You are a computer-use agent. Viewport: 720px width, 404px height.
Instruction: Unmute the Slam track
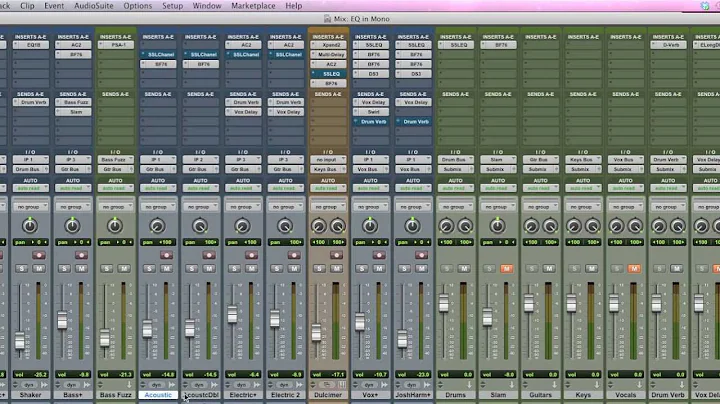click(506, 269)
